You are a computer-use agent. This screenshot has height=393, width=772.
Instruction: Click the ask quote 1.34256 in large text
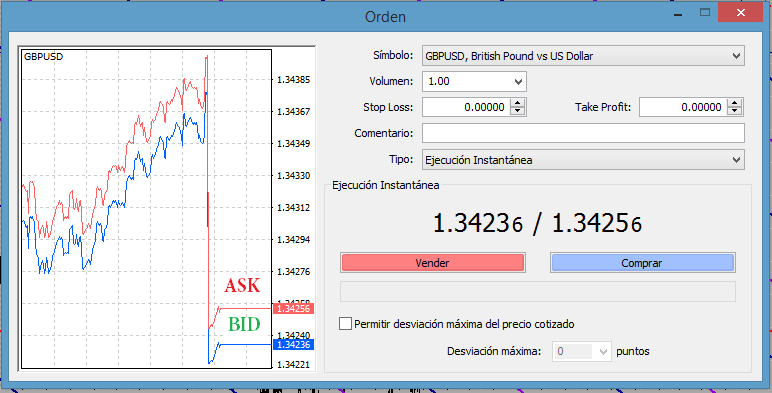pyautogui.click(x=597, y=224)
